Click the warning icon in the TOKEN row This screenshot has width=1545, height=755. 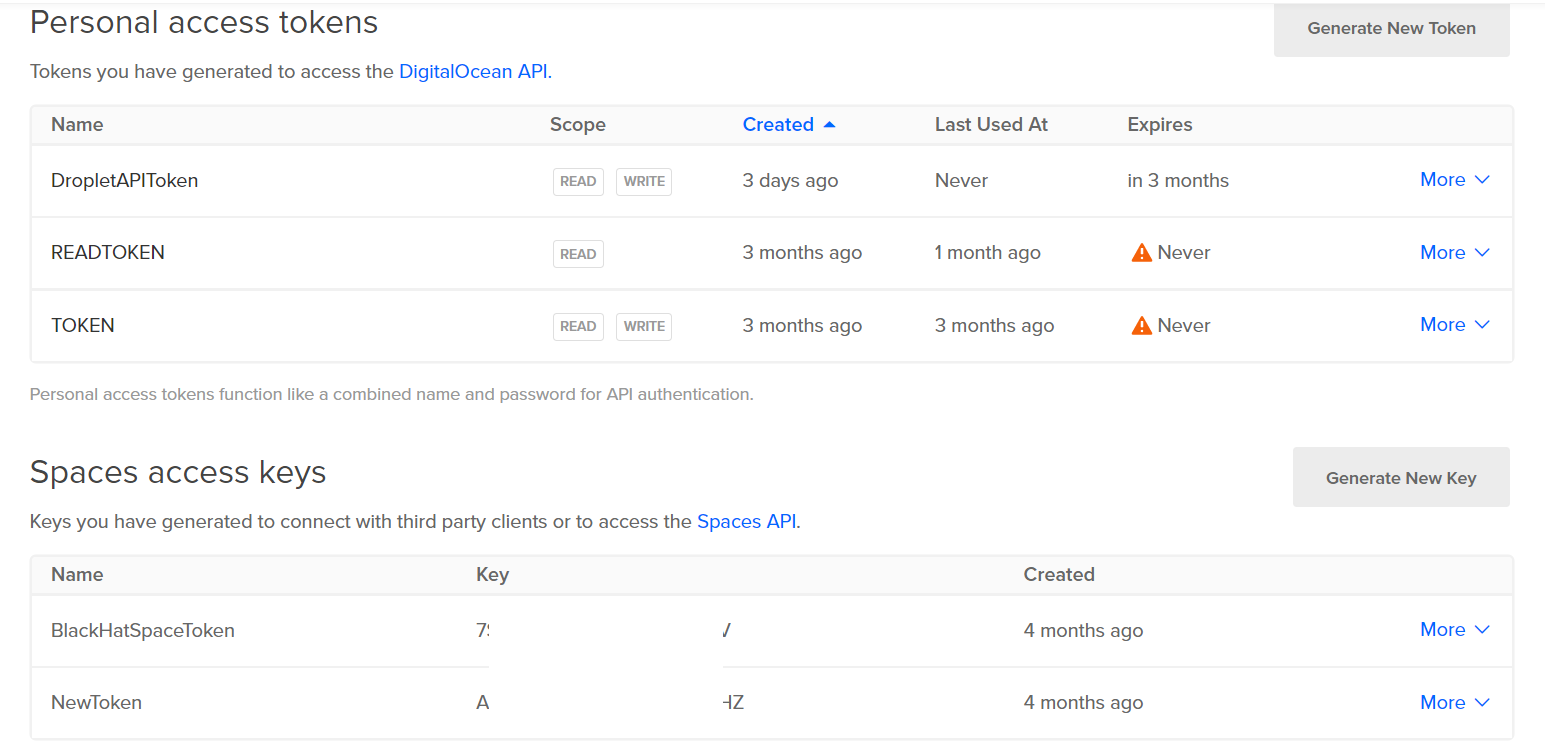(1141, 326)
